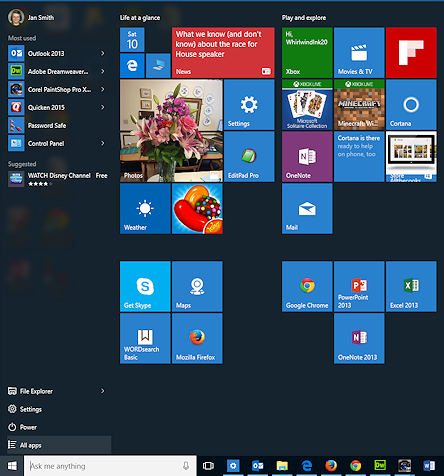
Task: Click the Windows Start button
Action: [12, 466]
